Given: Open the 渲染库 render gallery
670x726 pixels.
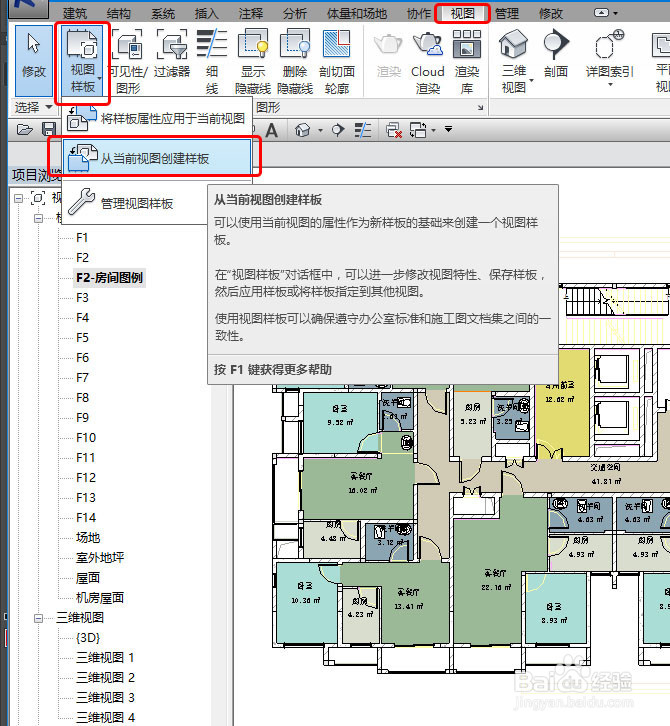Looking at the screenshot, I should [x=467, y=61].
